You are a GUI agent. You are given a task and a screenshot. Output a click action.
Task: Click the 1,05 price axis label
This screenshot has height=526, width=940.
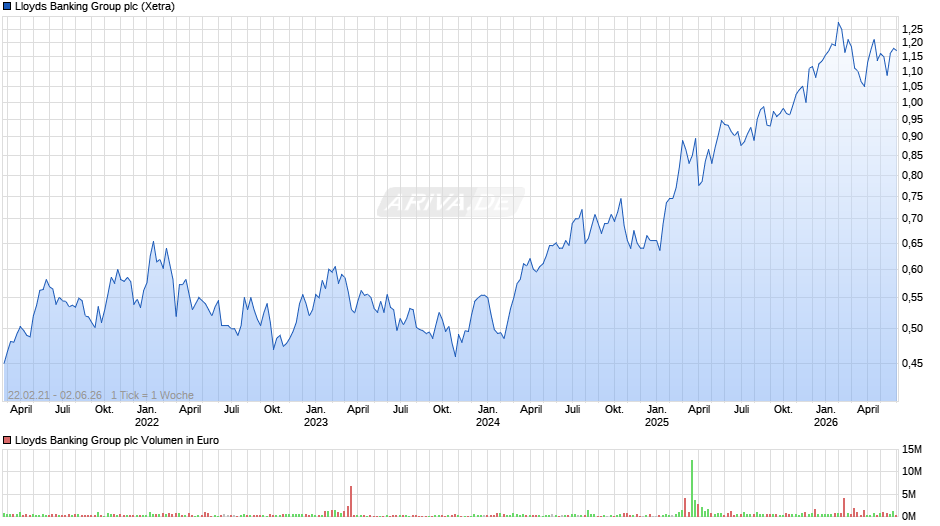(912, 86)
